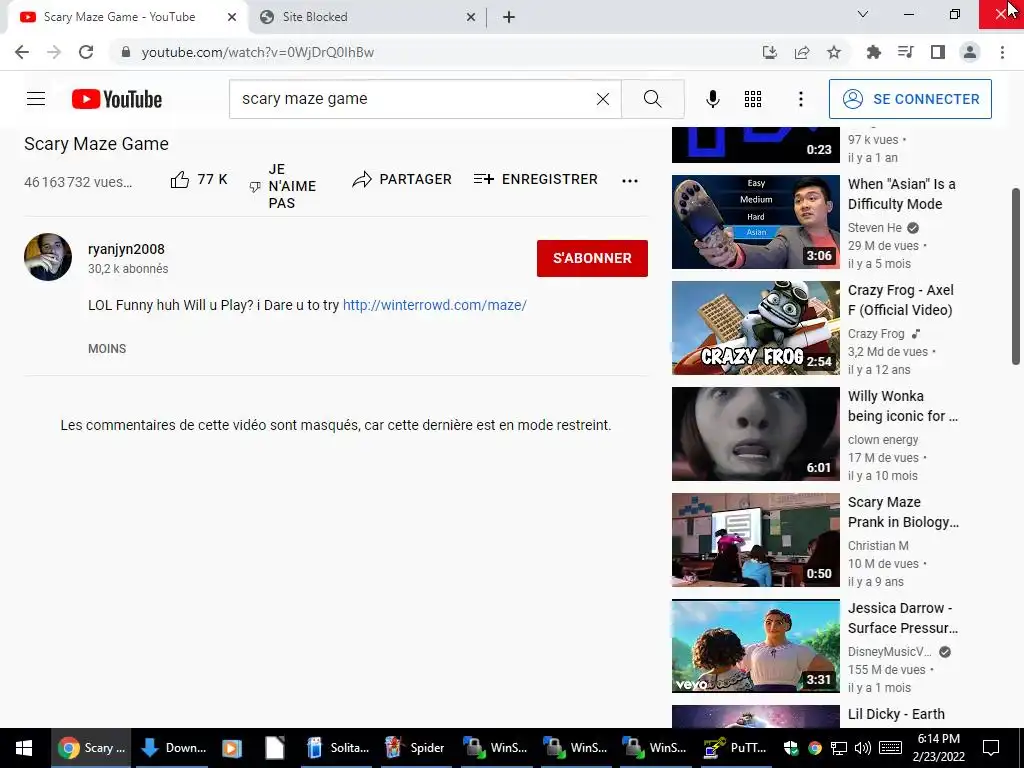
Task: Go to the YouTube home logo
Action: coord(117,99)
